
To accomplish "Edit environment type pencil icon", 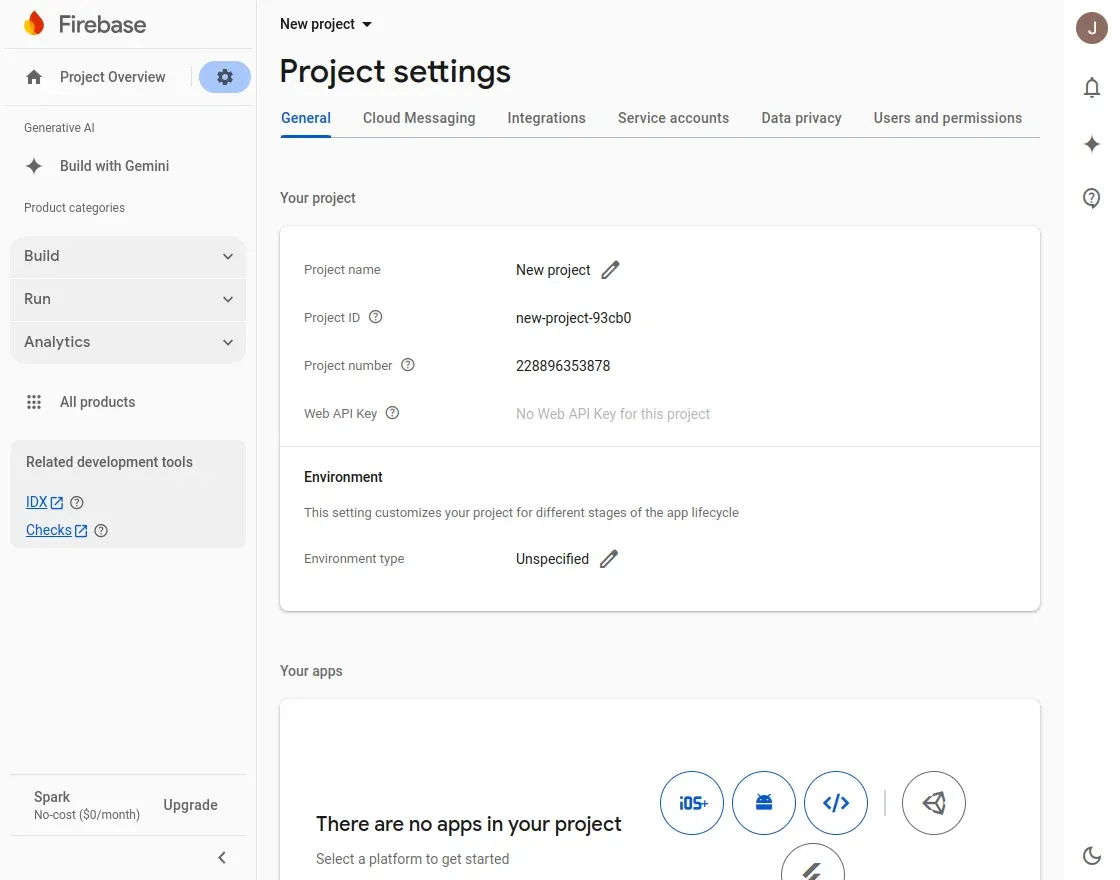I will tap(609, 559).
